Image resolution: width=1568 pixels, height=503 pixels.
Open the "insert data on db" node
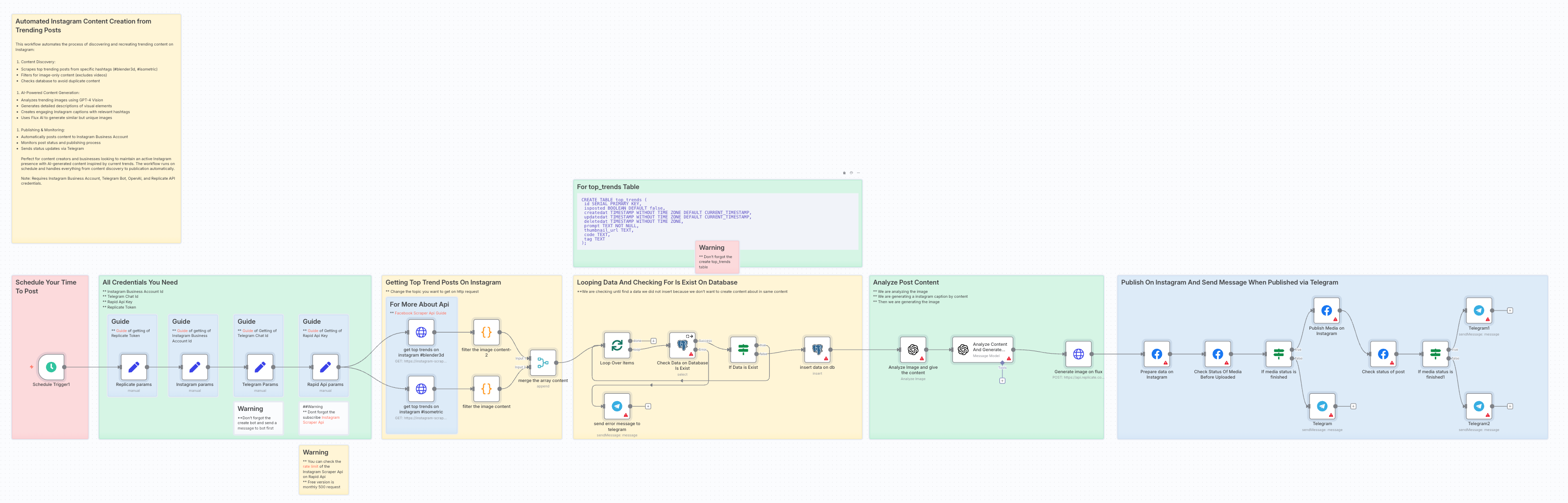tap(817, 350)
